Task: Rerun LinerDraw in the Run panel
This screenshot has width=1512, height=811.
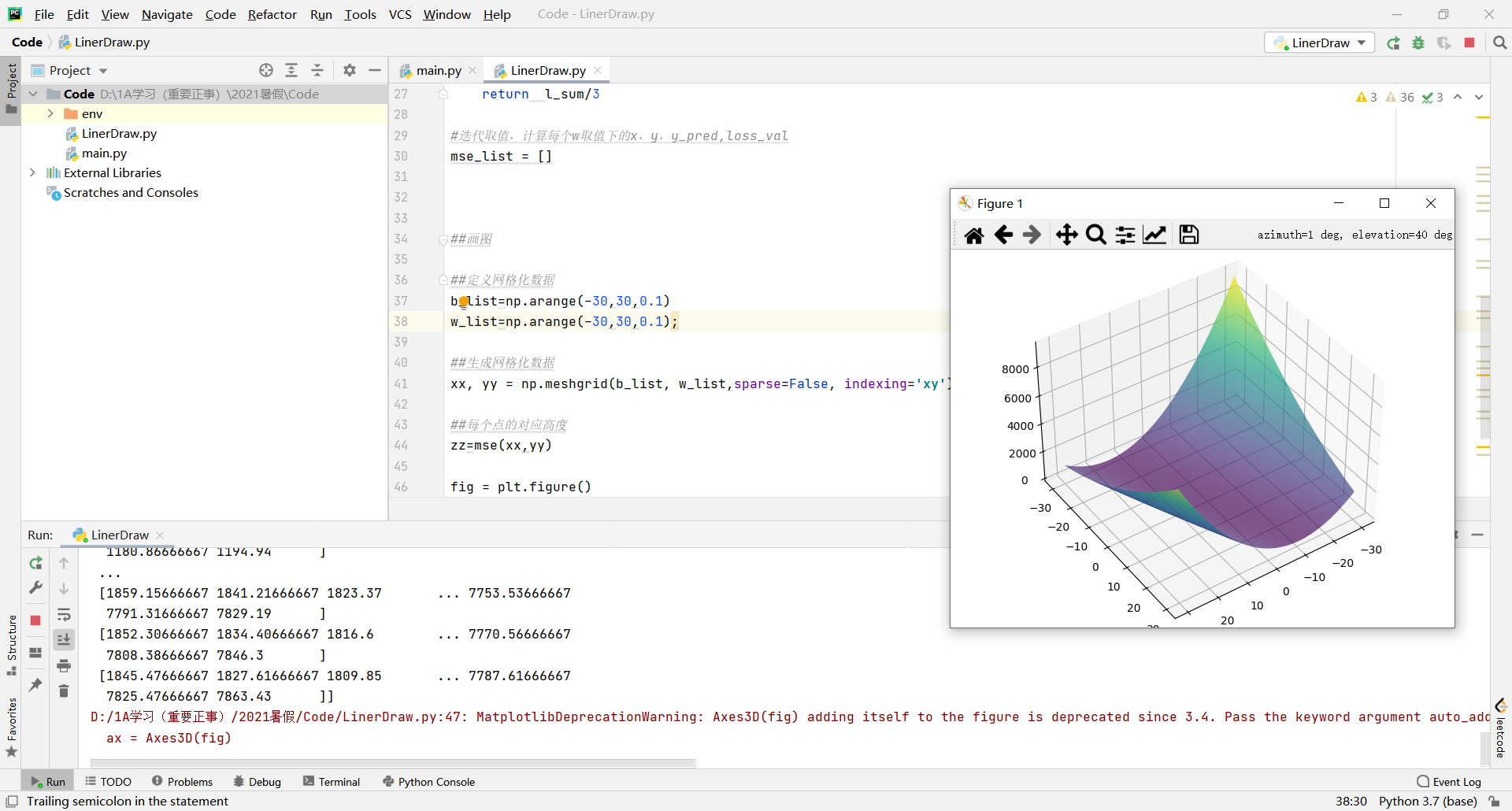Action: coord(35,563)
